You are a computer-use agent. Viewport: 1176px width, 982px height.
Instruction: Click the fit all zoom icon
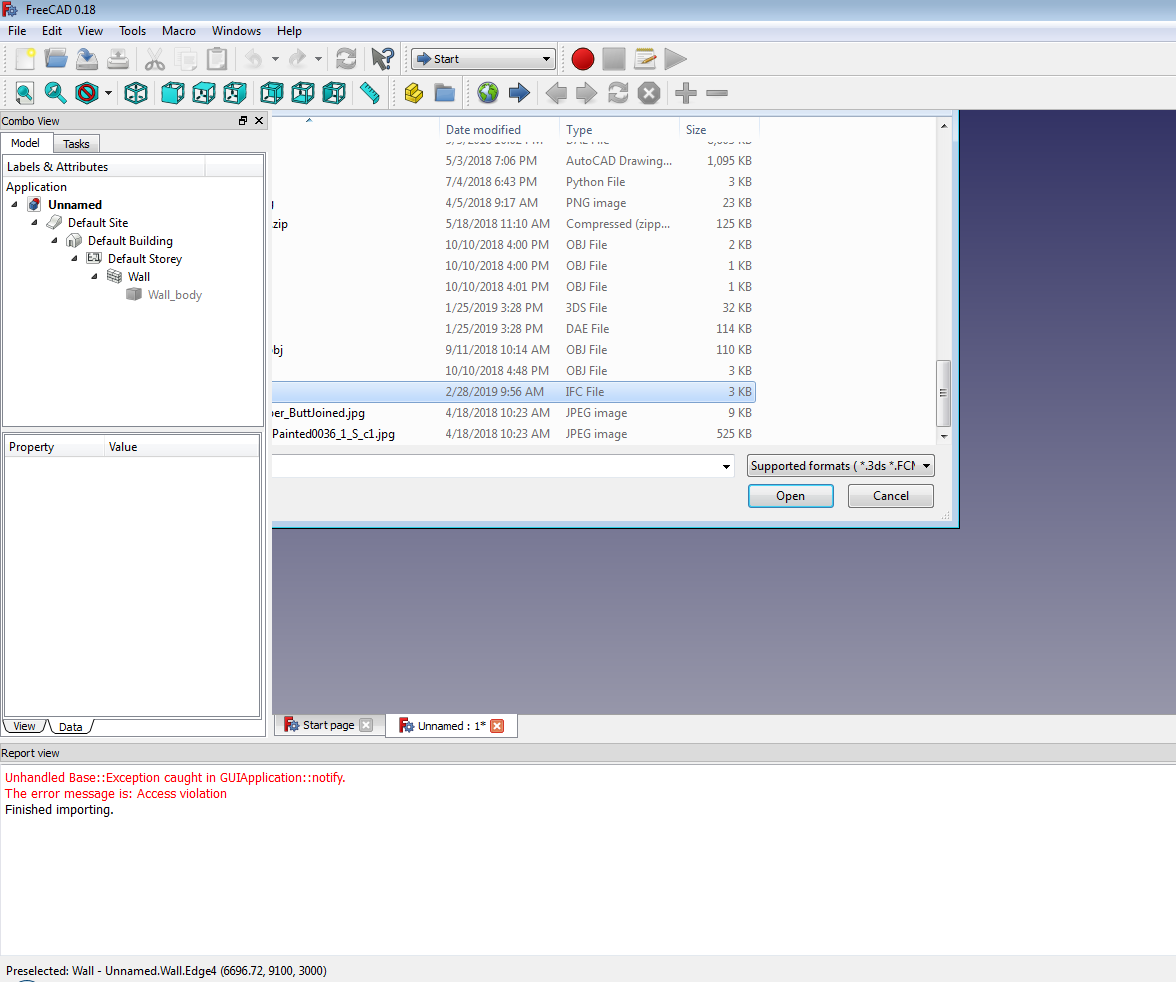(x=24, y=92)
